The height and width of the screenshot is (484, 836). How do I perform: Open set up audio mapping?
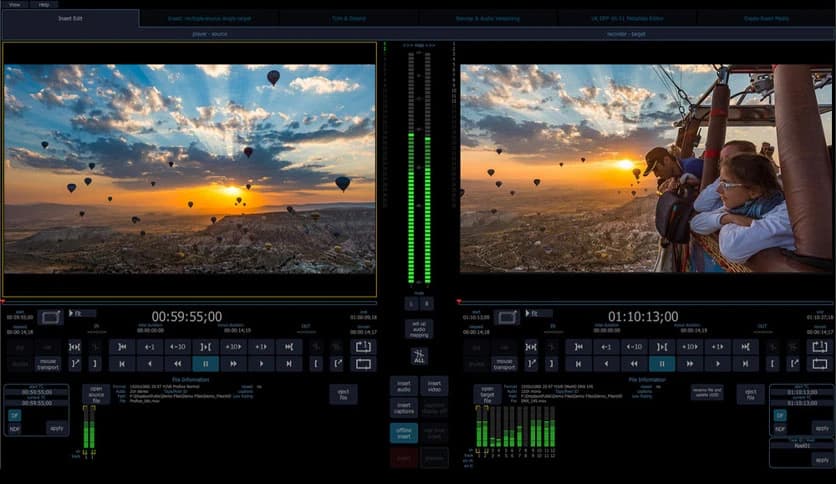pyautogui.click(x=419, y=329)
